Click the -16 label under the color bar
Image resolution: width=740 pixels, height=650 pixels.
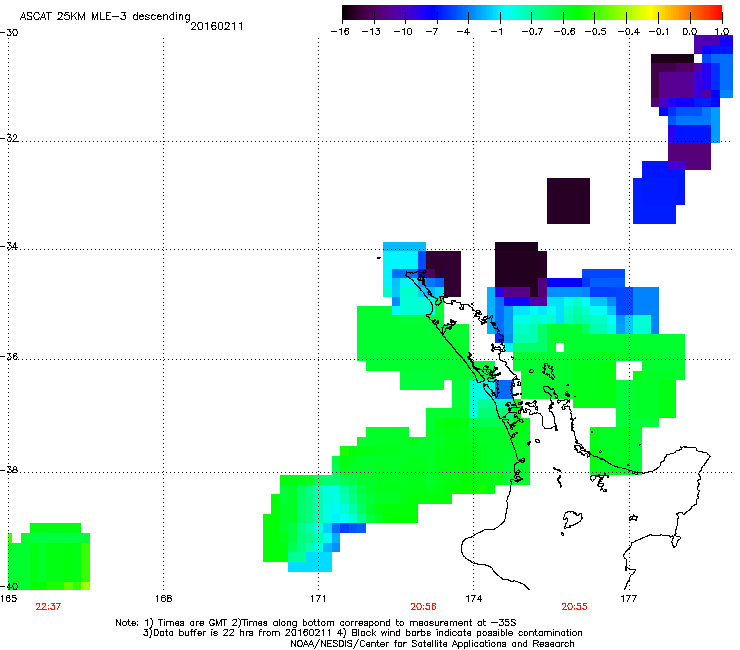coord(340,32)
